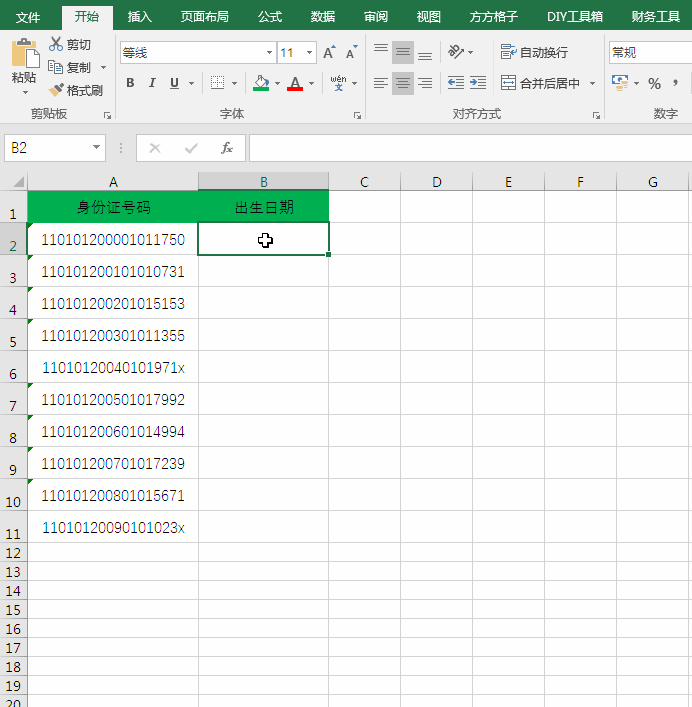The image size is (692, 707).
Task: Click the Copy (复制) icon
Action: (x=56, y=67)
